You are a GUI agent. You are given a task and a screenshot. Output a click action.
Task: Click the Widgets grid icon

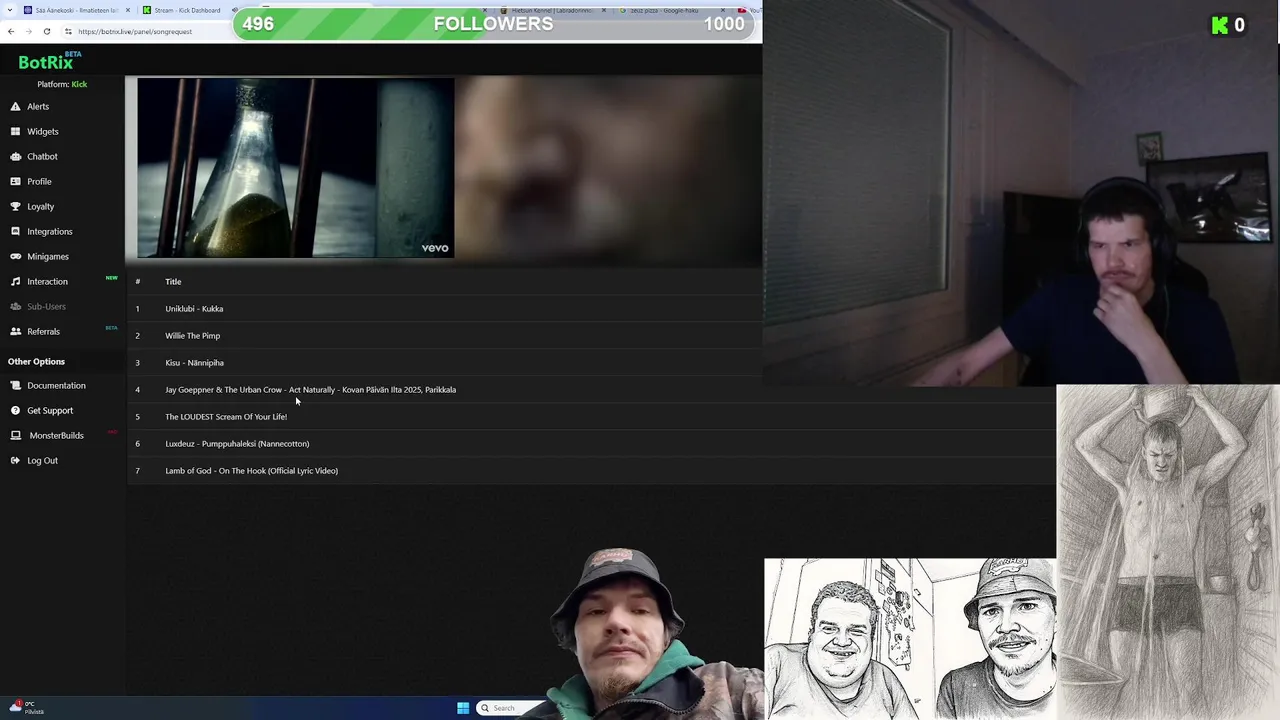(x=15, y=131)
